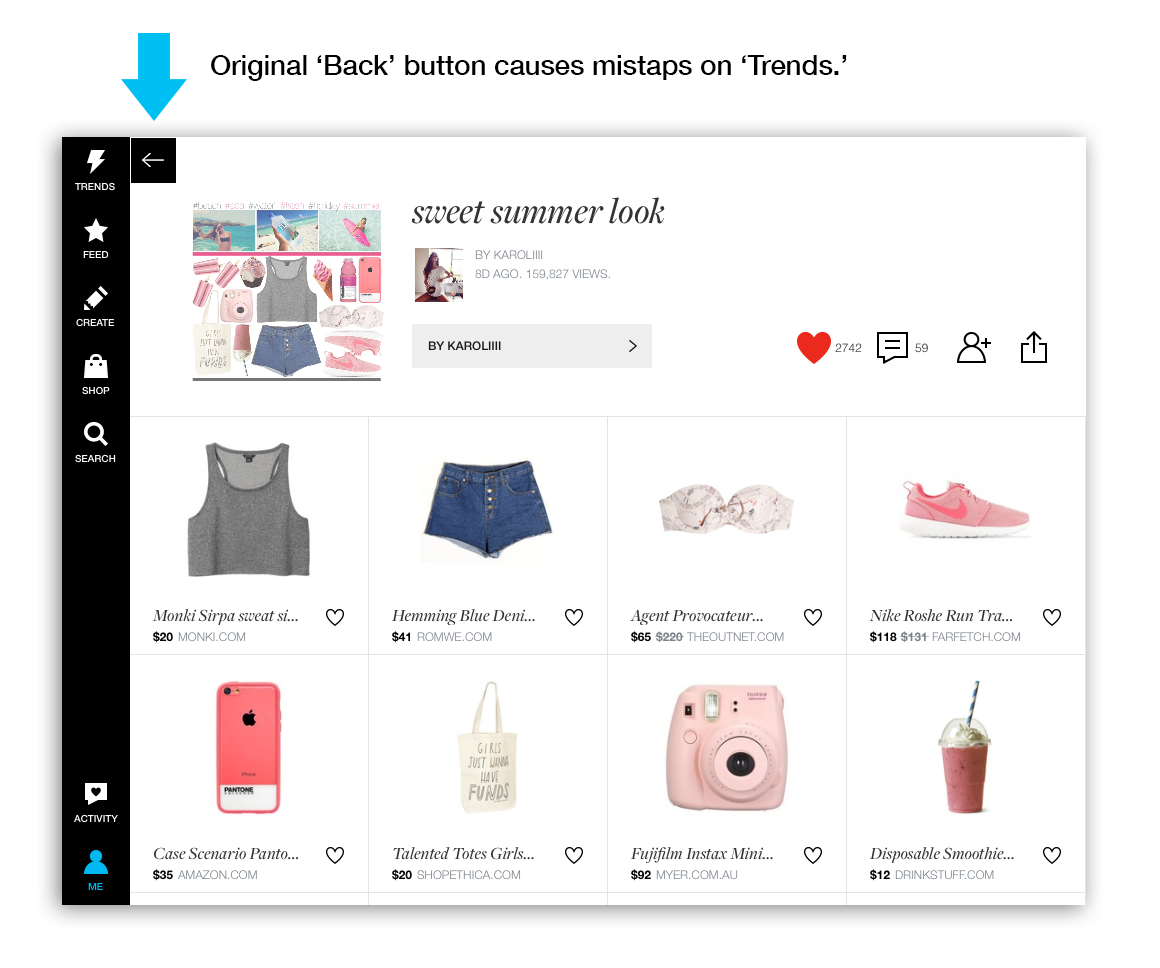Viewport: 1160px width, 968px height.
Task: Like the Case Scenario Pantone case
Action: pyautogui.click(x=335, y=855)
